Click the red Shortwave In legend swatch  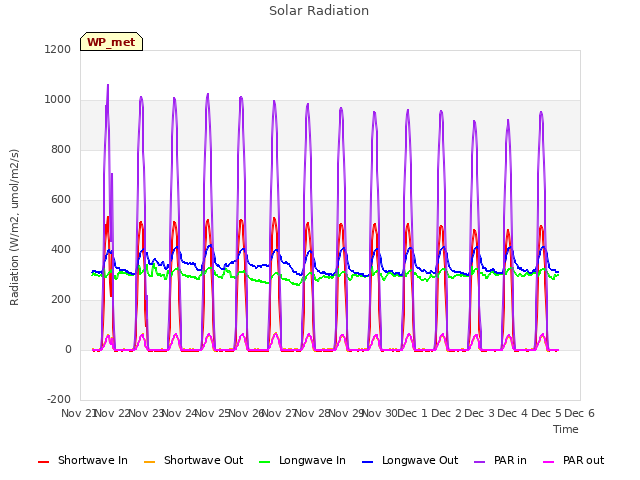coord(43,462)
